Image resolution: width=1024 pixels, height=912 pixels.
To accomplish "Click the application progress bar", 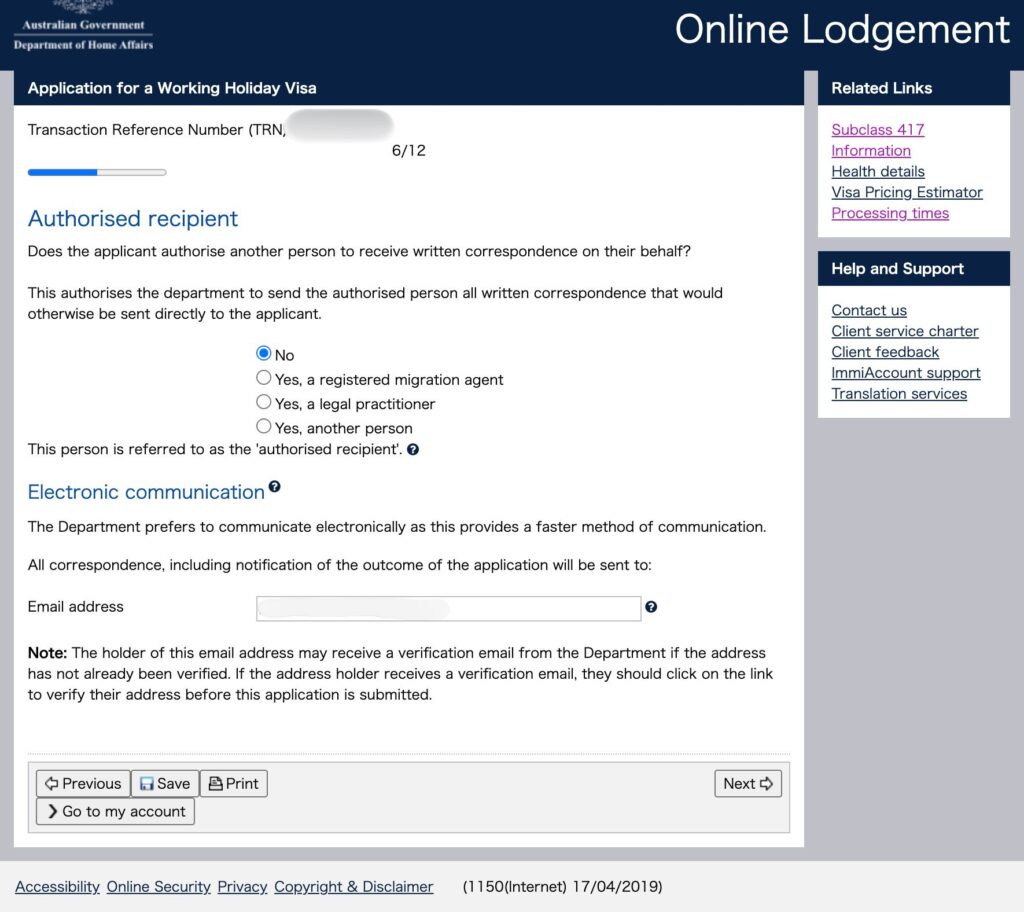I will click(x=97, y=173).
